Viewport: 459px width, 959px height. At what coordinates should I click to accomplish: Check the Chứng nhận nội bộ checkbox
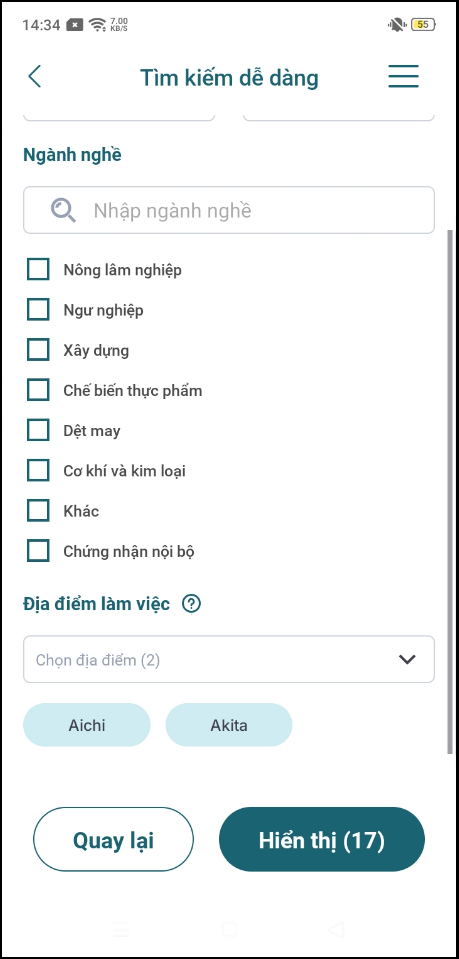(x=38, y=551)
